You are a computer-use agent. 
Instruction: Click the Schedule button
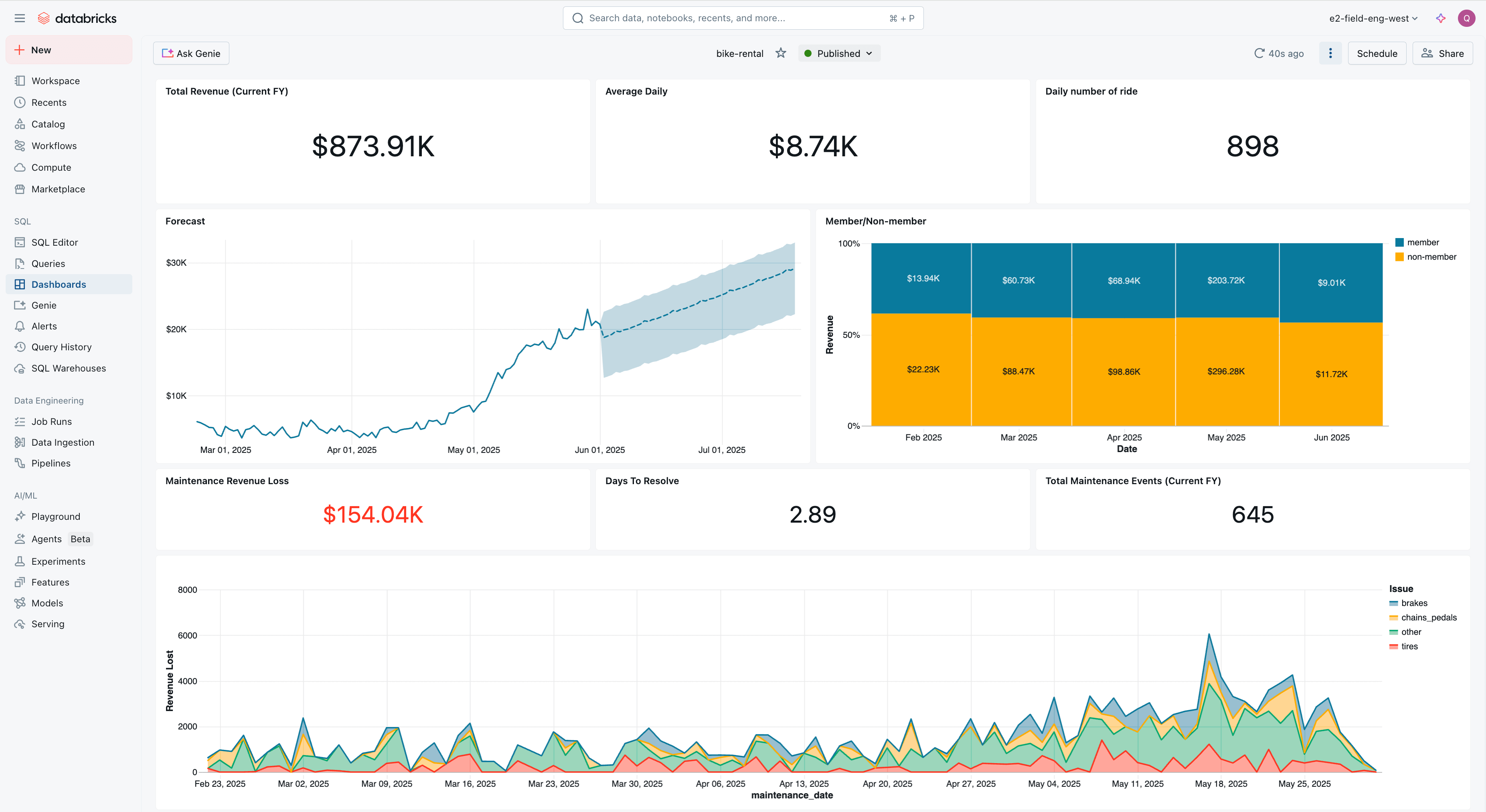[x=1377, y=53]
